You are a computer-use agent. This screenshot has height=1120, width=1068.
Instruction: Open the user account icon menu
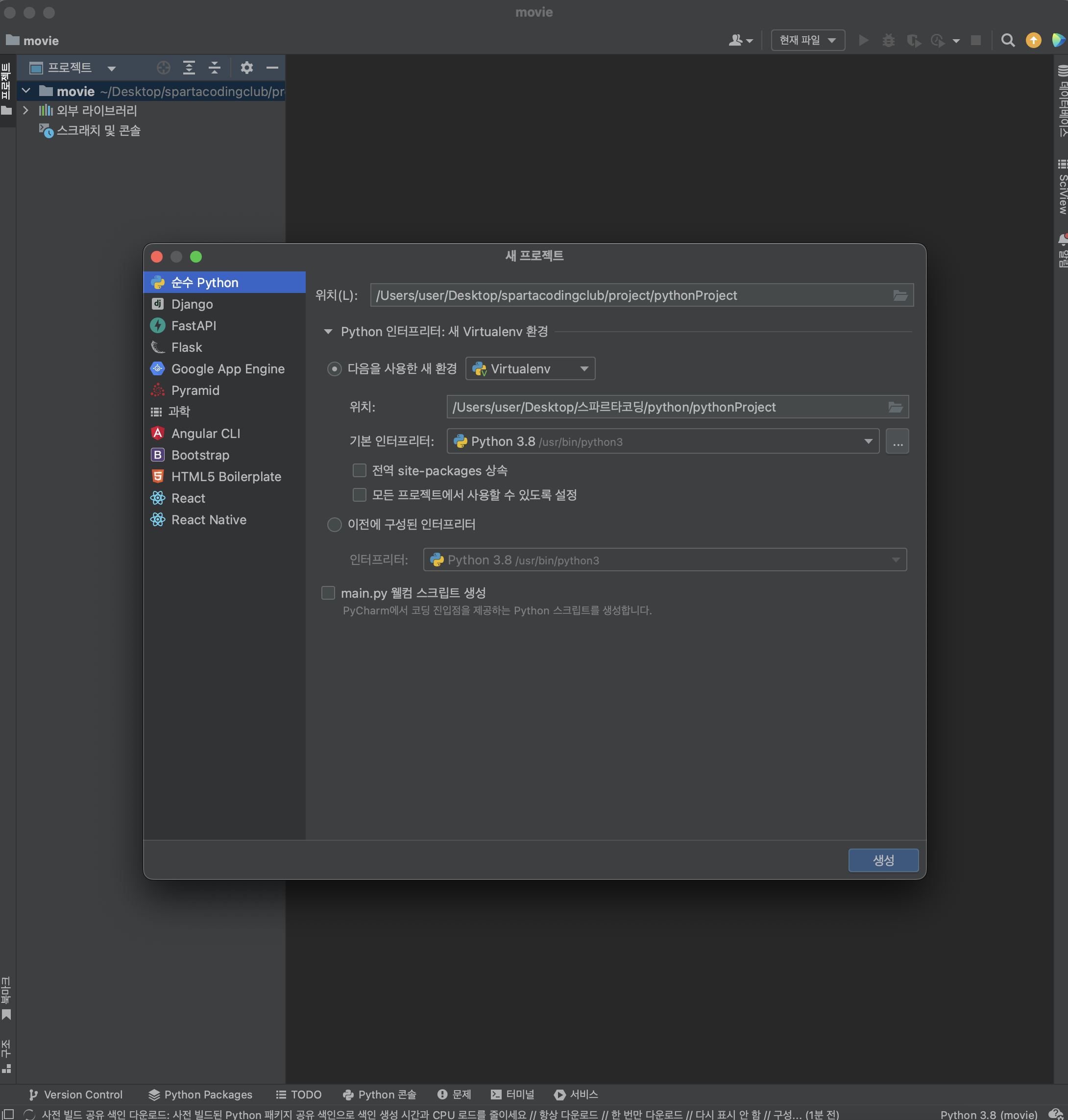coord(741,41)
